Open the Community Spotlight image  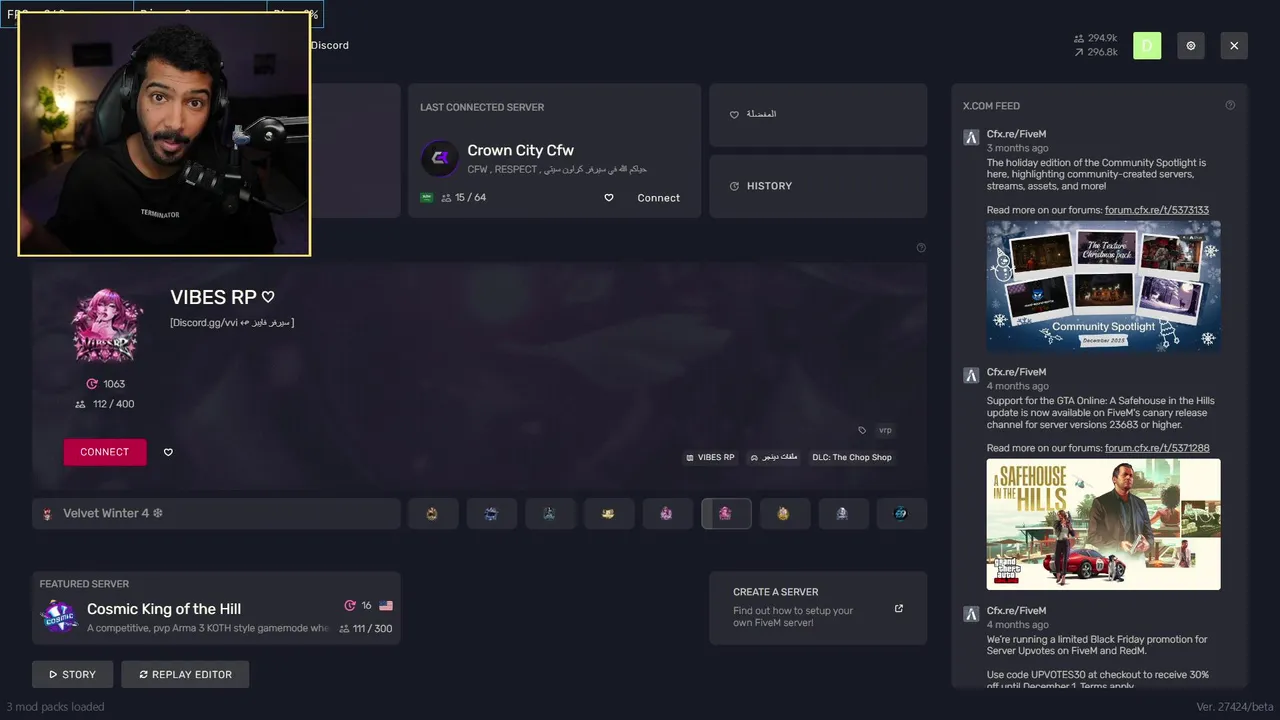coord(1103,285)
